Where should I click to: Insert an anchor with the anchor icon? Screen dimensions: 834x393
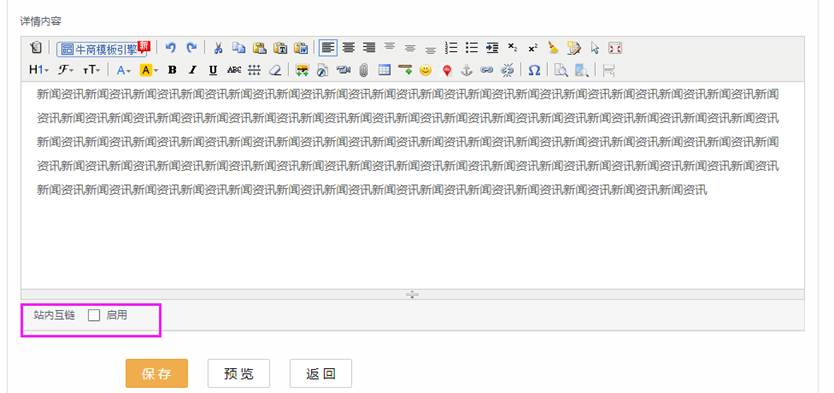pyautogui.click(x=466, y=70)
